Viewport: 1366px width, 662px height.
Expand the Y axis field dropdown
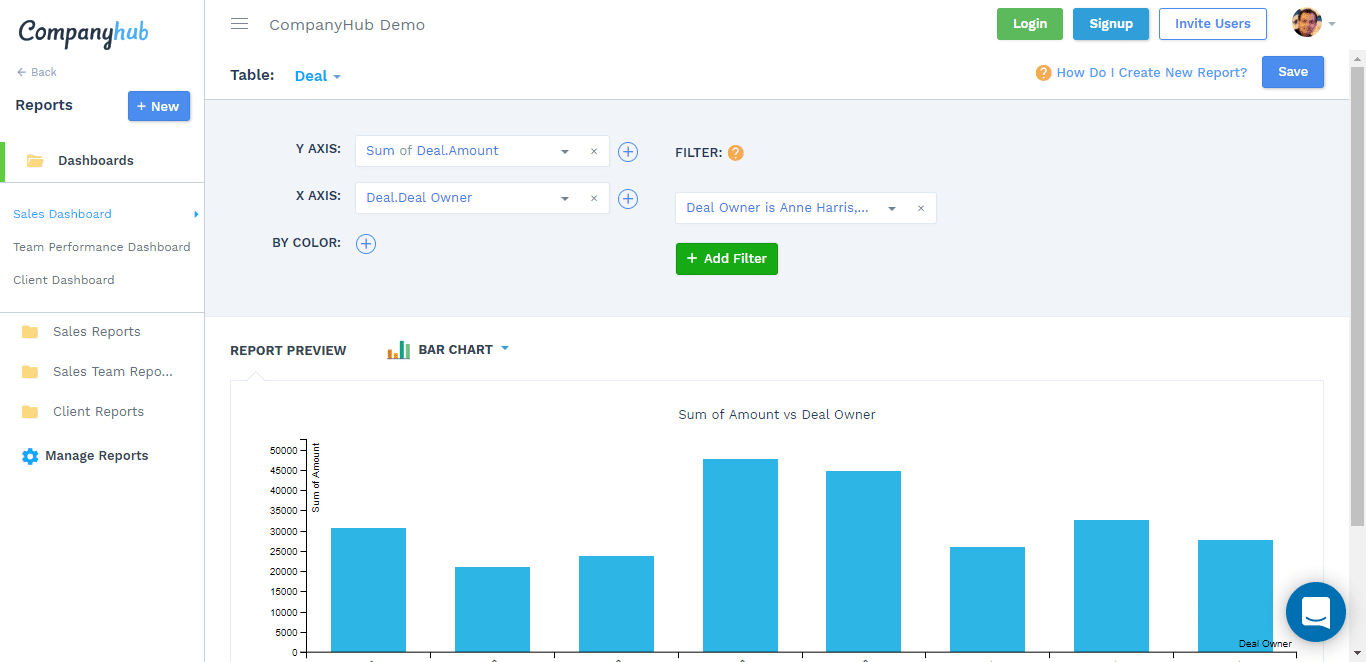pyautogui.click(x=565, y=152)
